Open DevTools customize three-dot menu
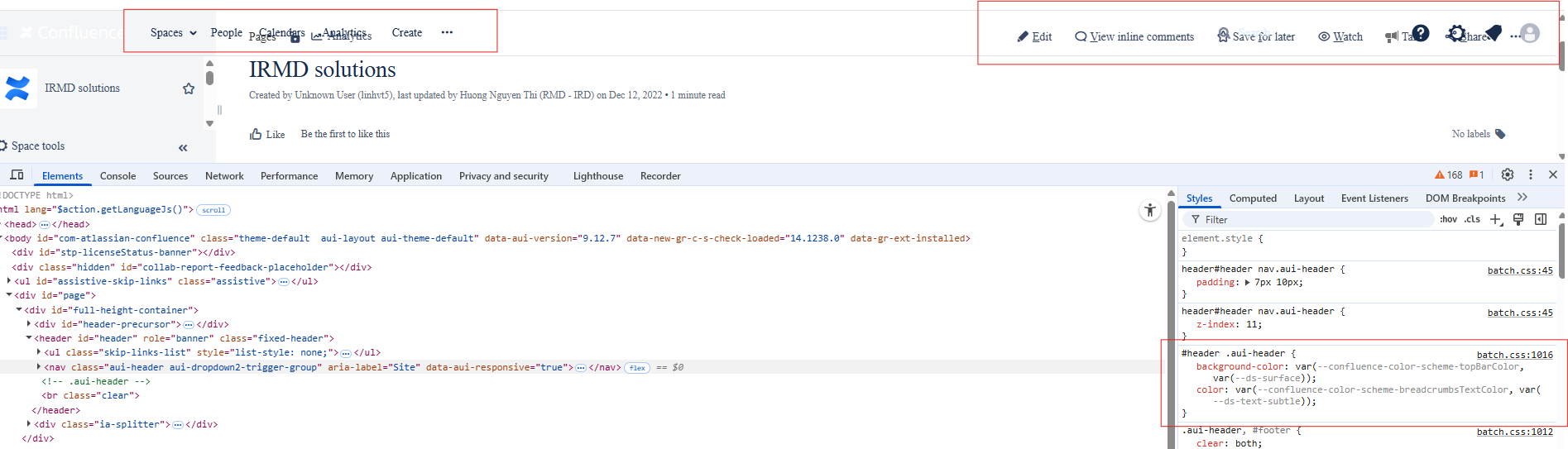Viewport: 1568px width, 449px height. coord(1531,174)
